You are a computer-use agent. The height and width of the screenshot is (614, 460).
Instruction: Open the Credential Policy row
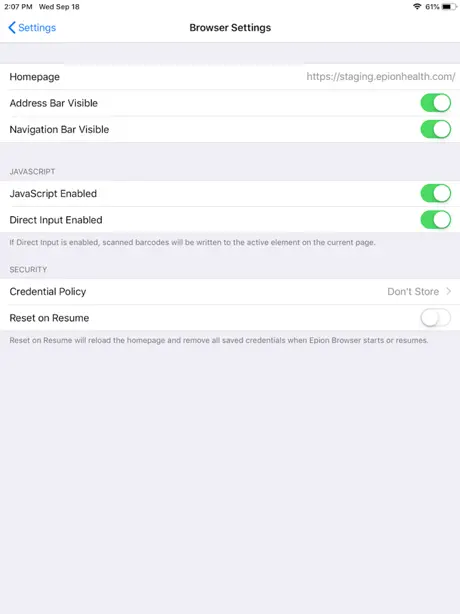tap(230, 291)
